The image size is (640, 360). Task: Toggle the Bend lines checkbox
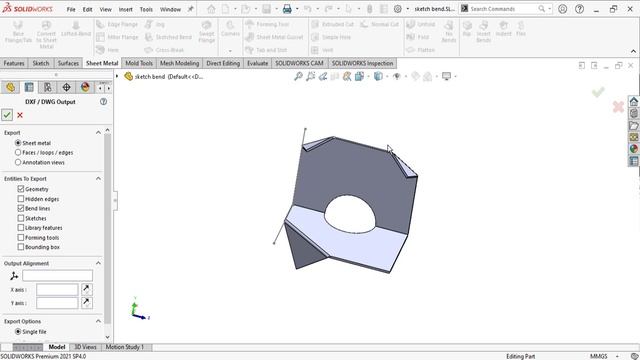click(21, 208)
